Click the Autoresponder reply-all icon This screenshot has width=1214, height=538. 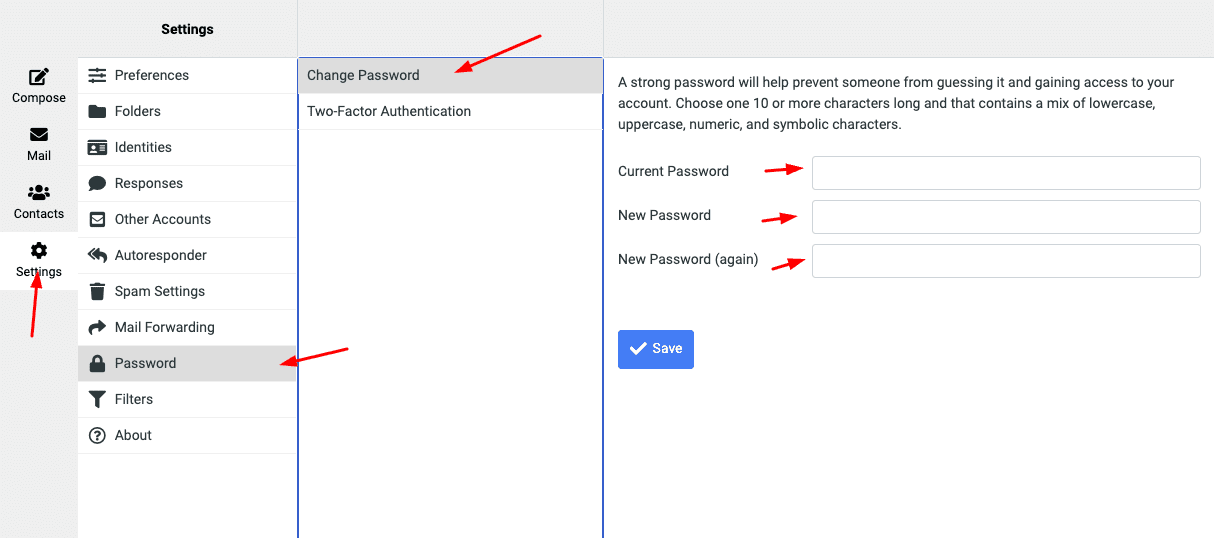pos(97,255)
